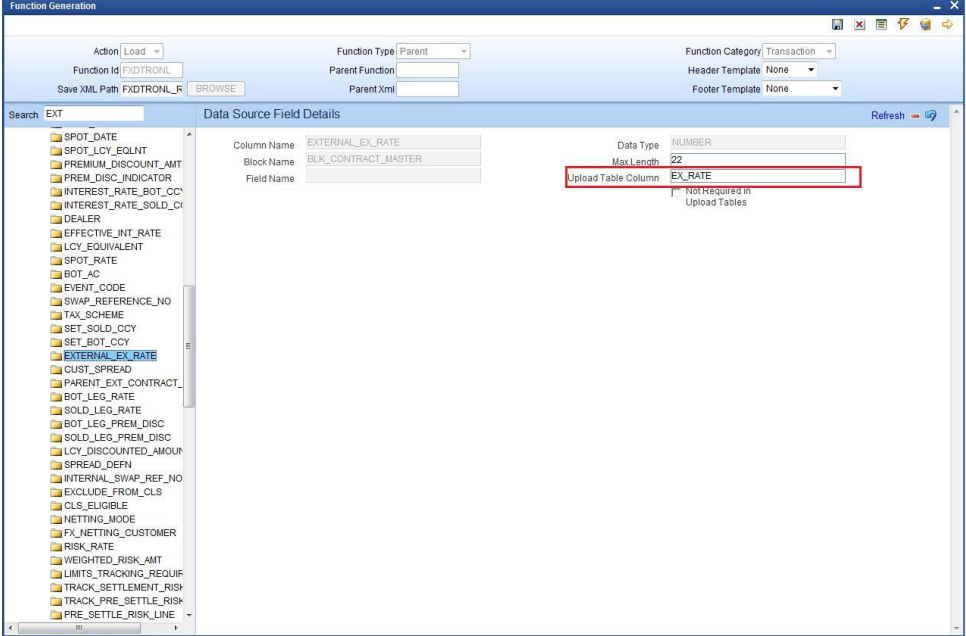Select SET_SOLD_CCY in the tree
The image size is (966, 636).
(100, 328)
